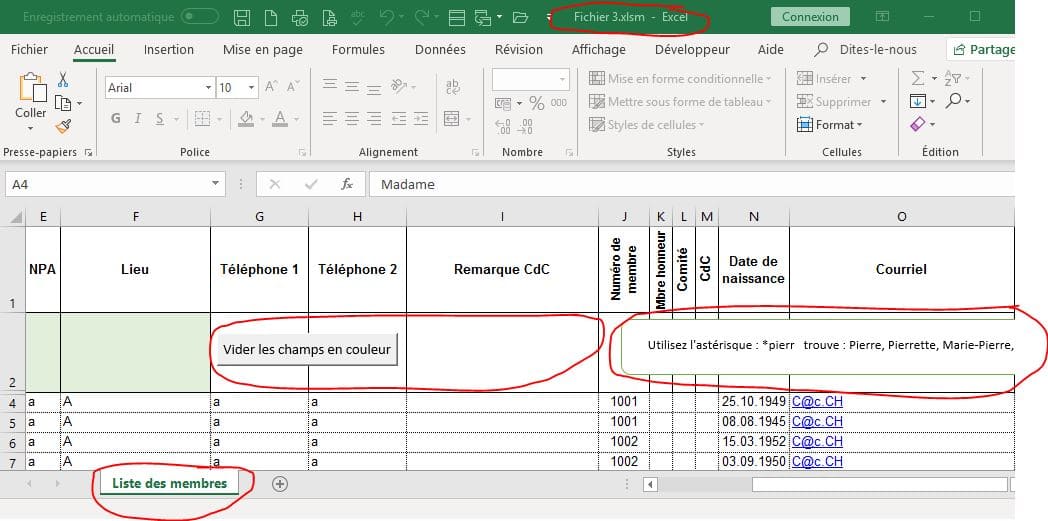Image resolution: width=1048 pixels, height=521 pixels.
Task: Add a new sheet with plus icon
Action: pyautogui.click(x=280, y=484)
